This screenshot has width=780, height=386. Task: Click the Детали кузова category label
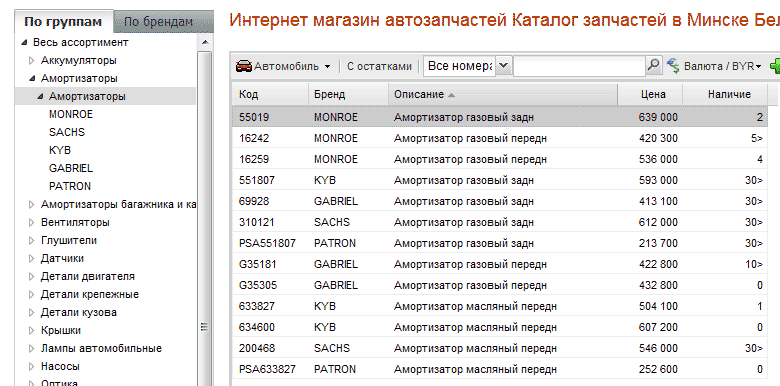79,312
